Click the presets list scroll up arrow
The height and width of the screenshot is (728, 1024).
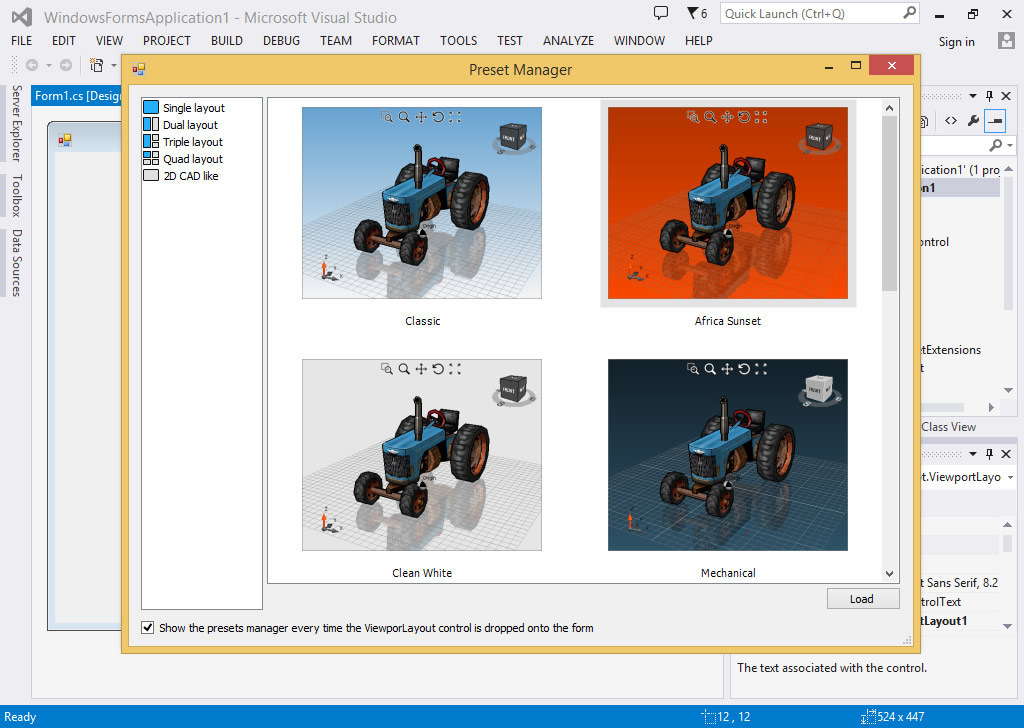889,108
